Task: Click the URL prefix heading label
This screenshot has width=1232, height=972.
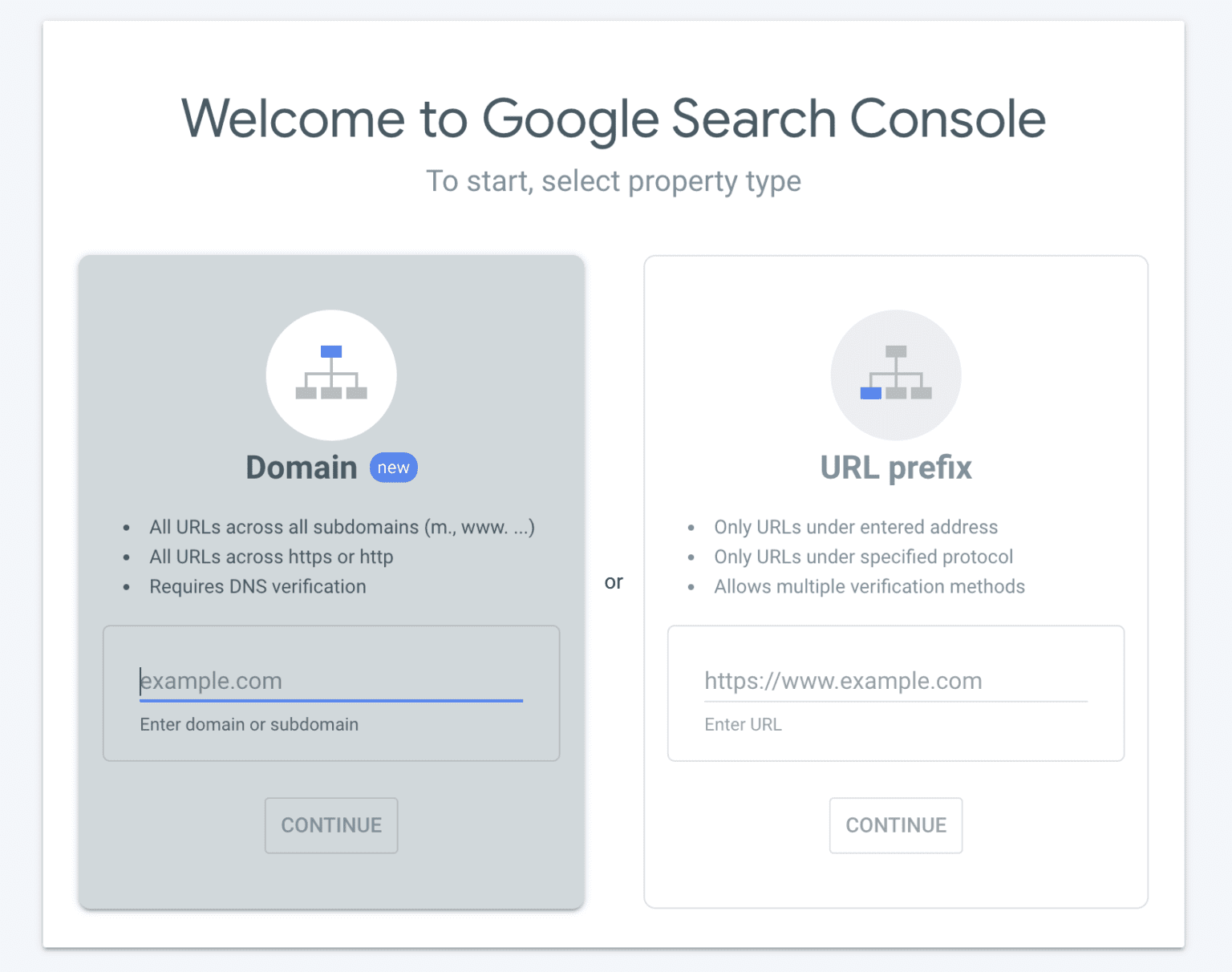Action: point(895,468)
